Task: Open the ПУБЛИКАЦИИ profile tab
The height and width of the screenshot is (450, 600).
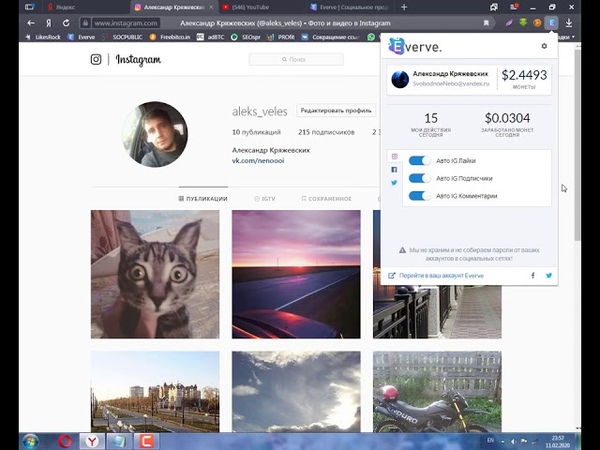Action: [x=203, y=199]
